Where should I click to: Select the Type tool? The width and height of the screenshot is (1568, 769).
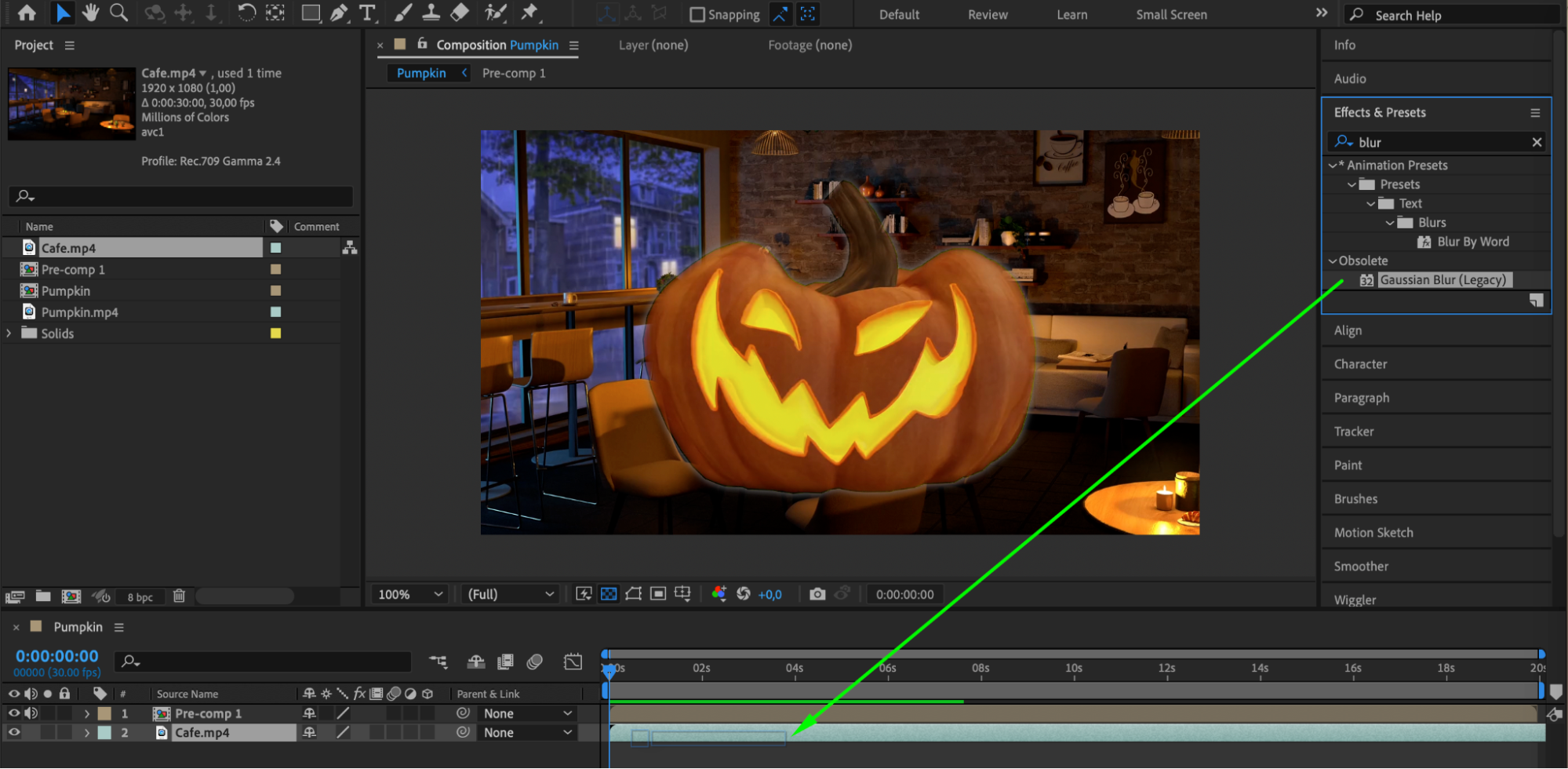[x=366, y=13]
